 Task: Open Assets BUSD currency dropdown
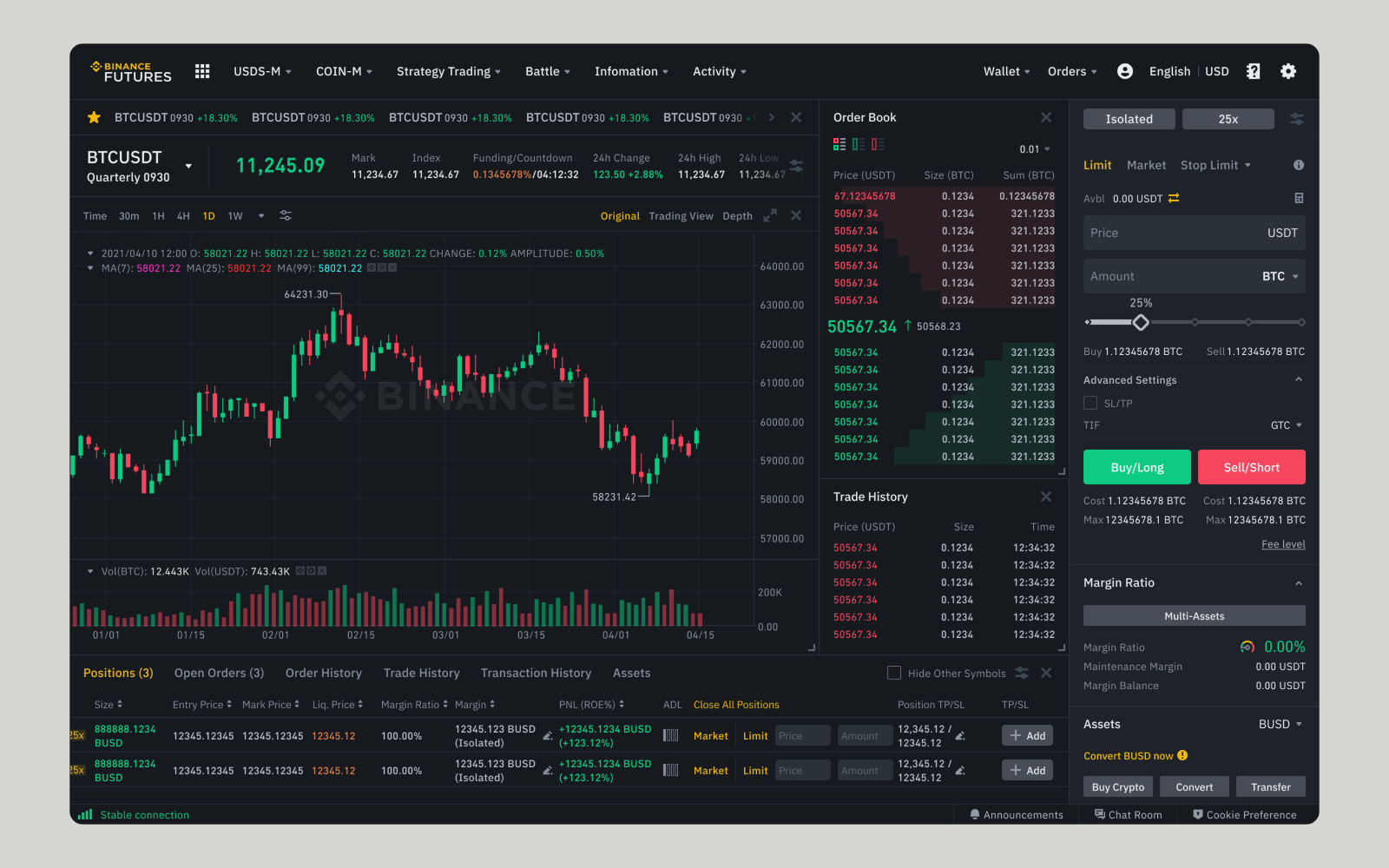1280,724
